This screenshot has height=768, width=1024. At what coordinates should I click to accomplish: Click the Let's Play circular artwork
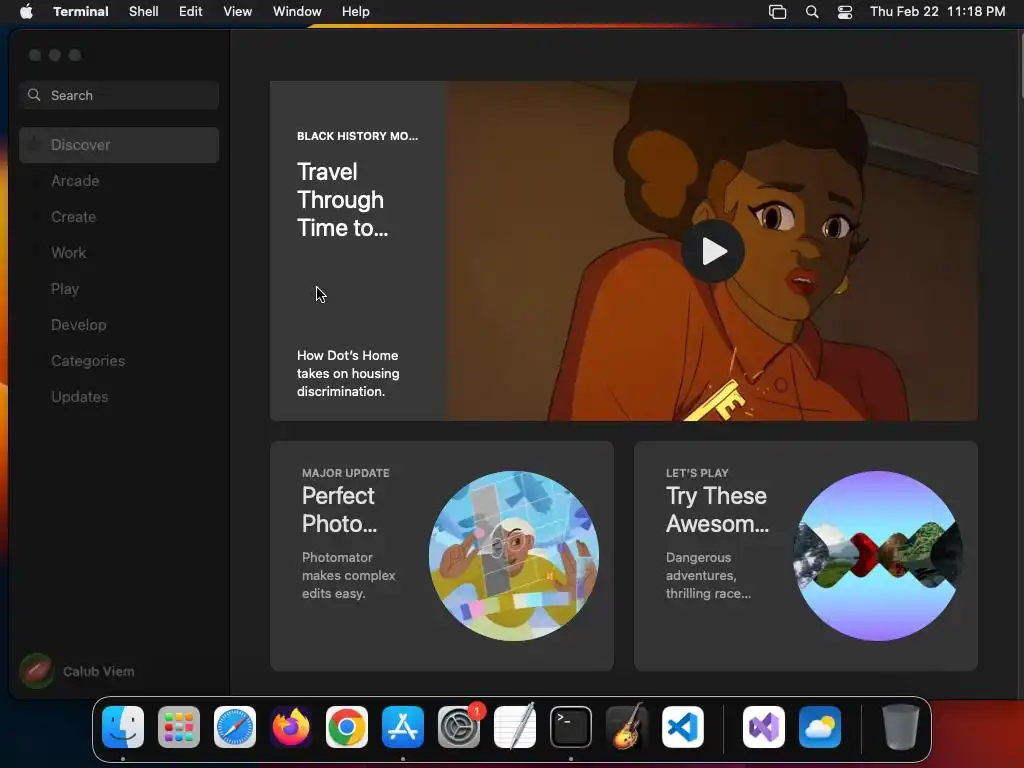click(878, 556)
